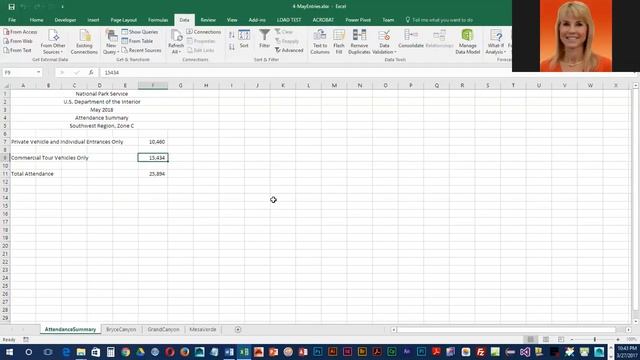Select cell containing 25,894
Image resolution: width=640 pixels, height=360 pixels.
(x=153, y=174)
